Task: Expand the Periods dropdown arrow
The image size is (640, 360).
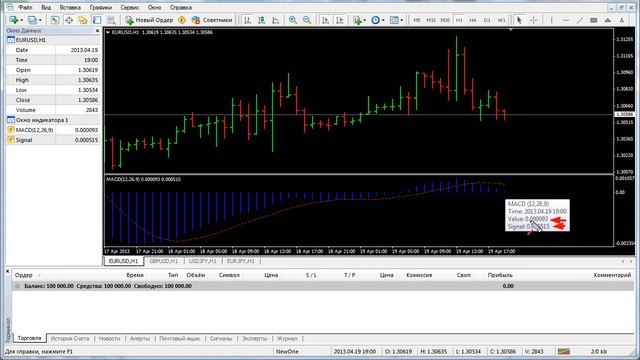Action: [x=383, y=20]
